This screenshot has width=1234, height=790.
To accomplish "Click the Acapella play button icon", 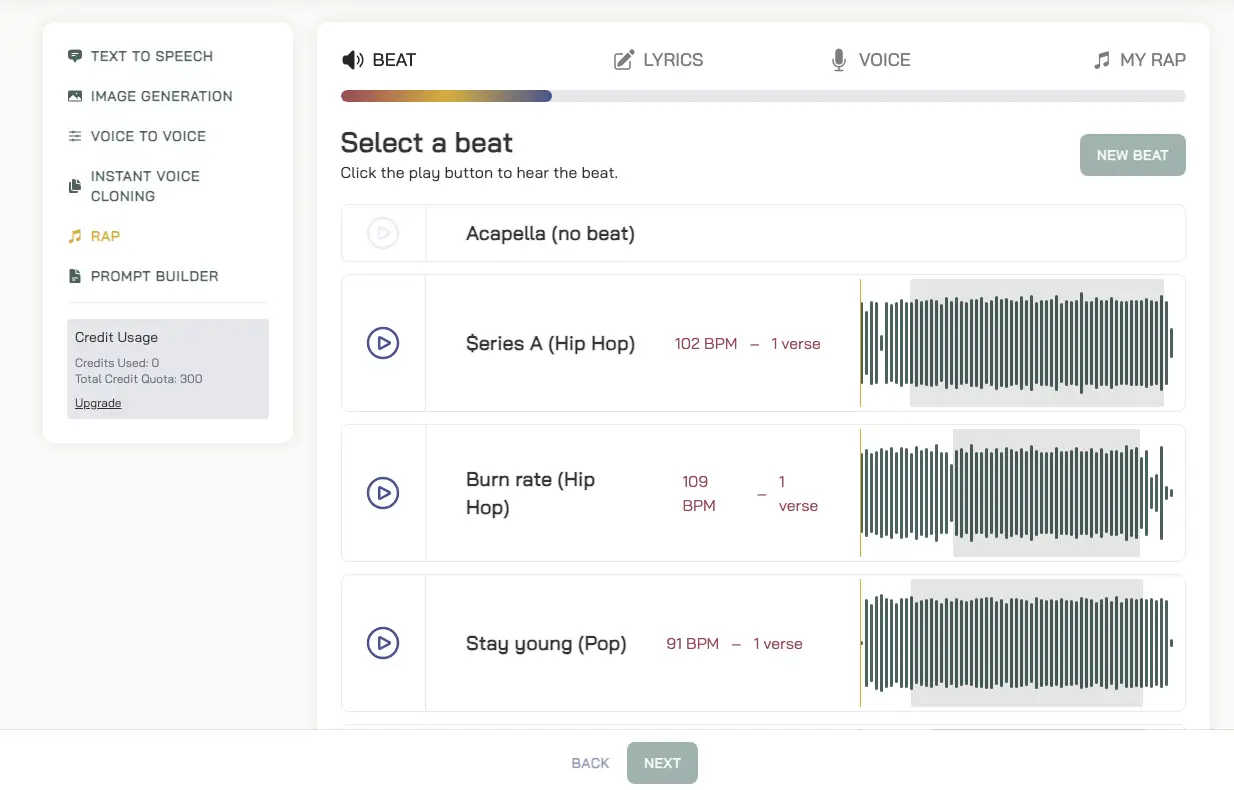I will (x=383, y=234).
